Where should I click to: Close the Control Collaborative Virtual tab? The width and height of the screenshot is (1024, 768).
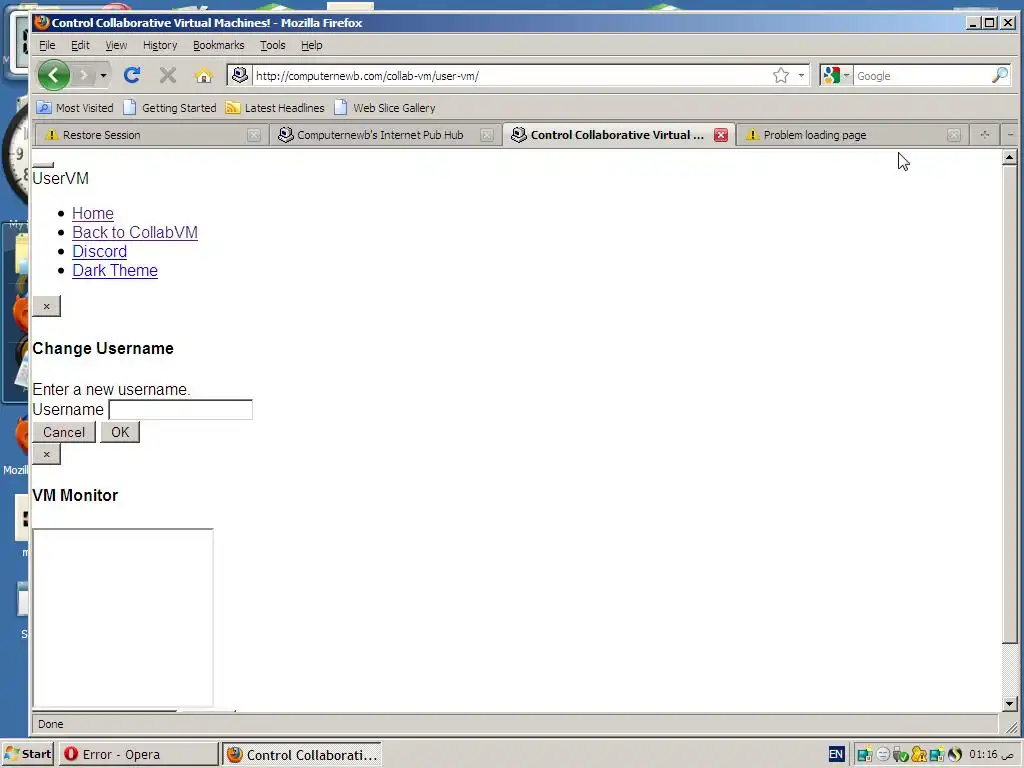coord(721,135)
